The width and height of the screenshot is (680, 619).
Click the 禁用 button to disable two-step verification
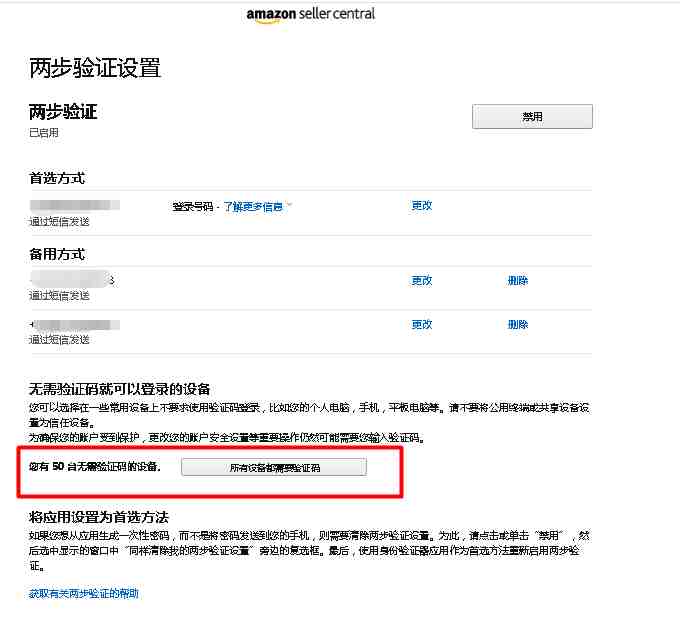[x=532, y=116]
